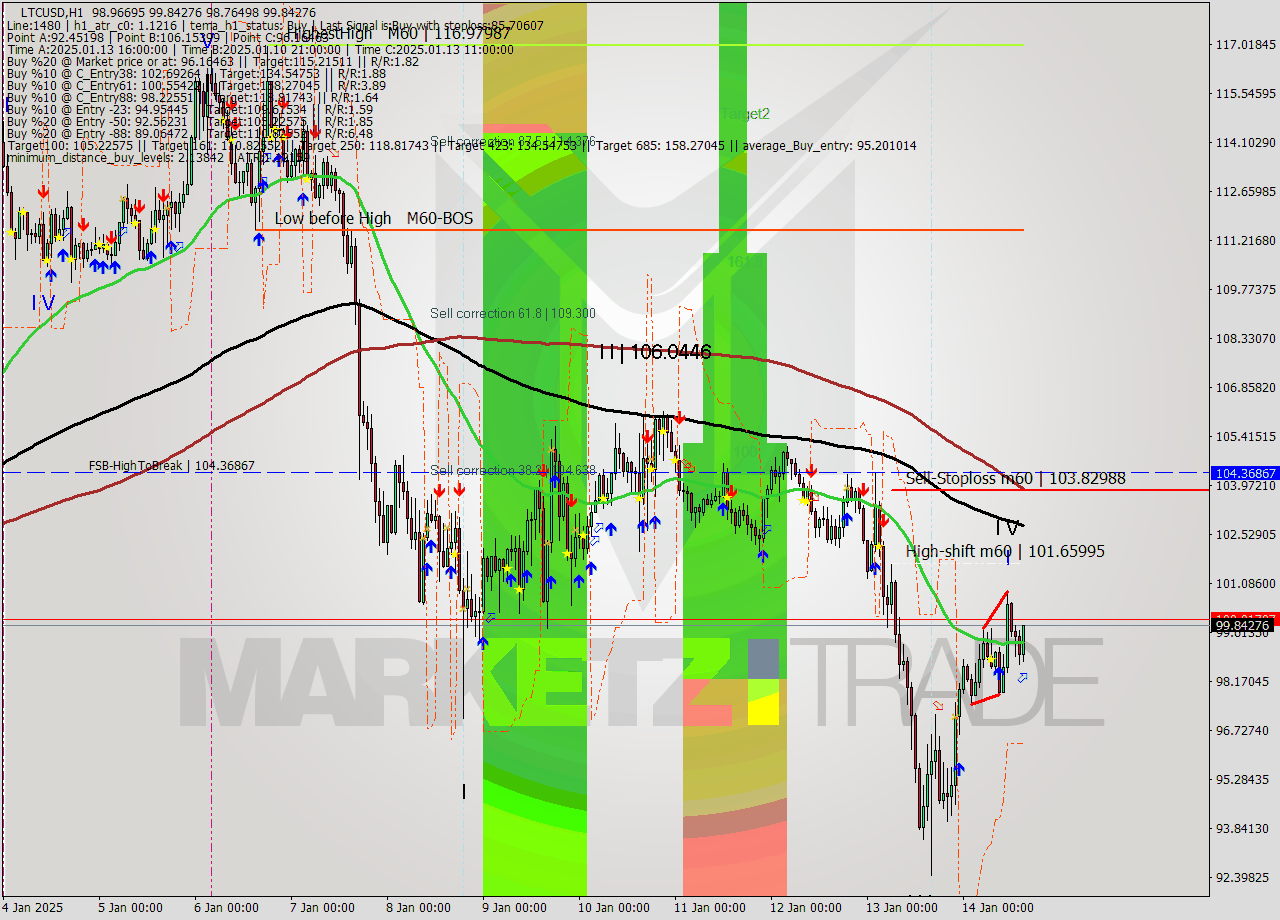Select the 93.84130 price axis value

point(1245,828)
